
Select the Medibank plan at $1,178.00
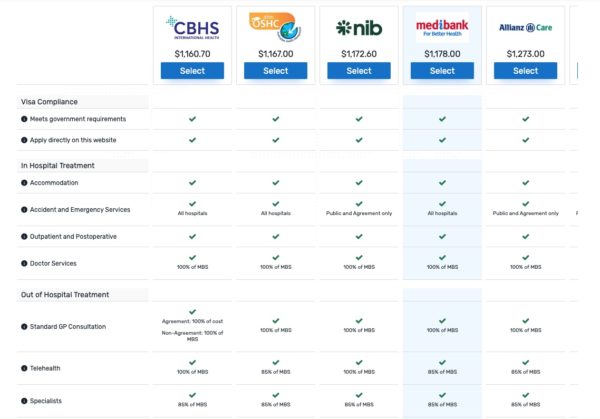442,71
